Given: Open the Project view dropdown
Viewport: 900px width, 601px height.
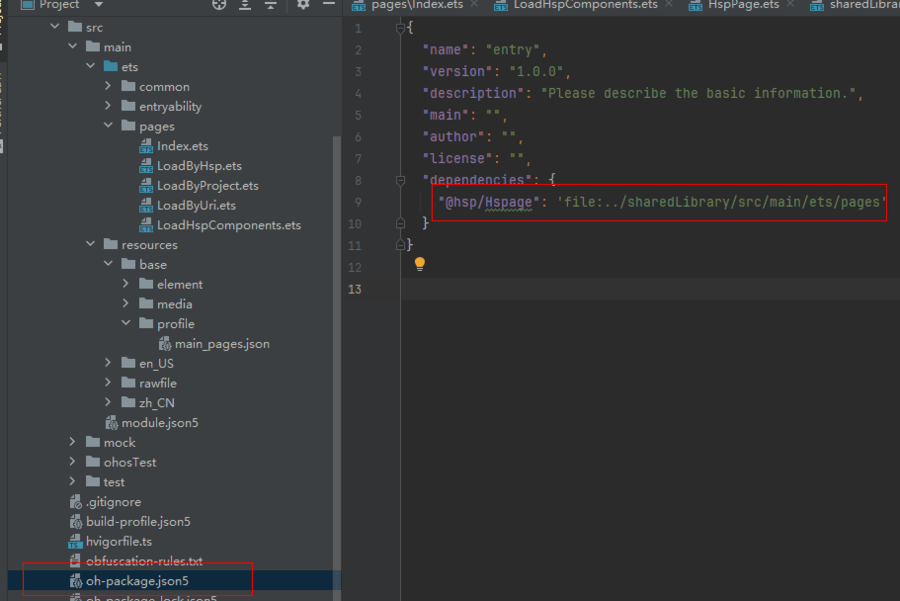Looking at the screenshot, I should point(98,5).
